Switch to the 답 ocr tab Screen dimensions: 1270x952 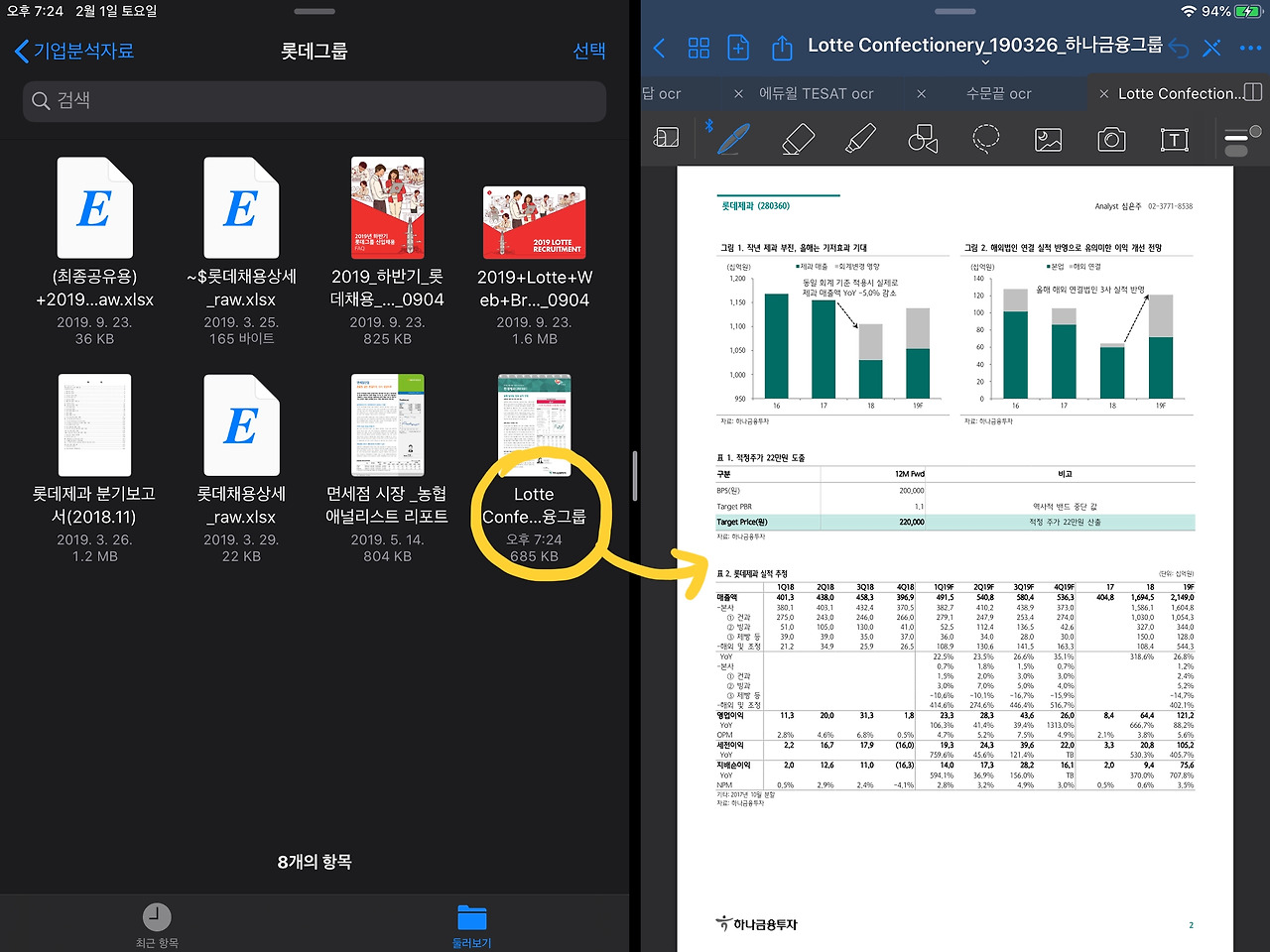pyautogui.click(x=662, y=93)
